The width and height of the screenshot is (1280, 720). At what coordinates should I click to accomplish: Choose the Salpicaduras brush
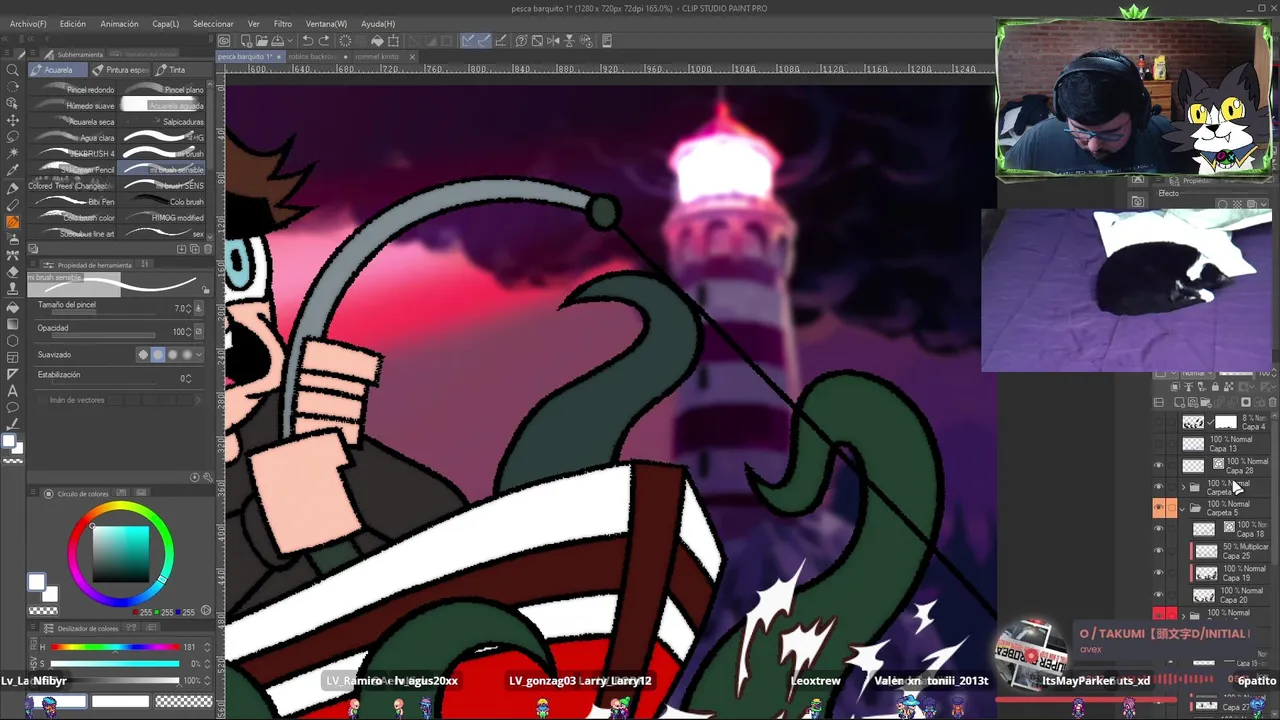tap(163, 122)
